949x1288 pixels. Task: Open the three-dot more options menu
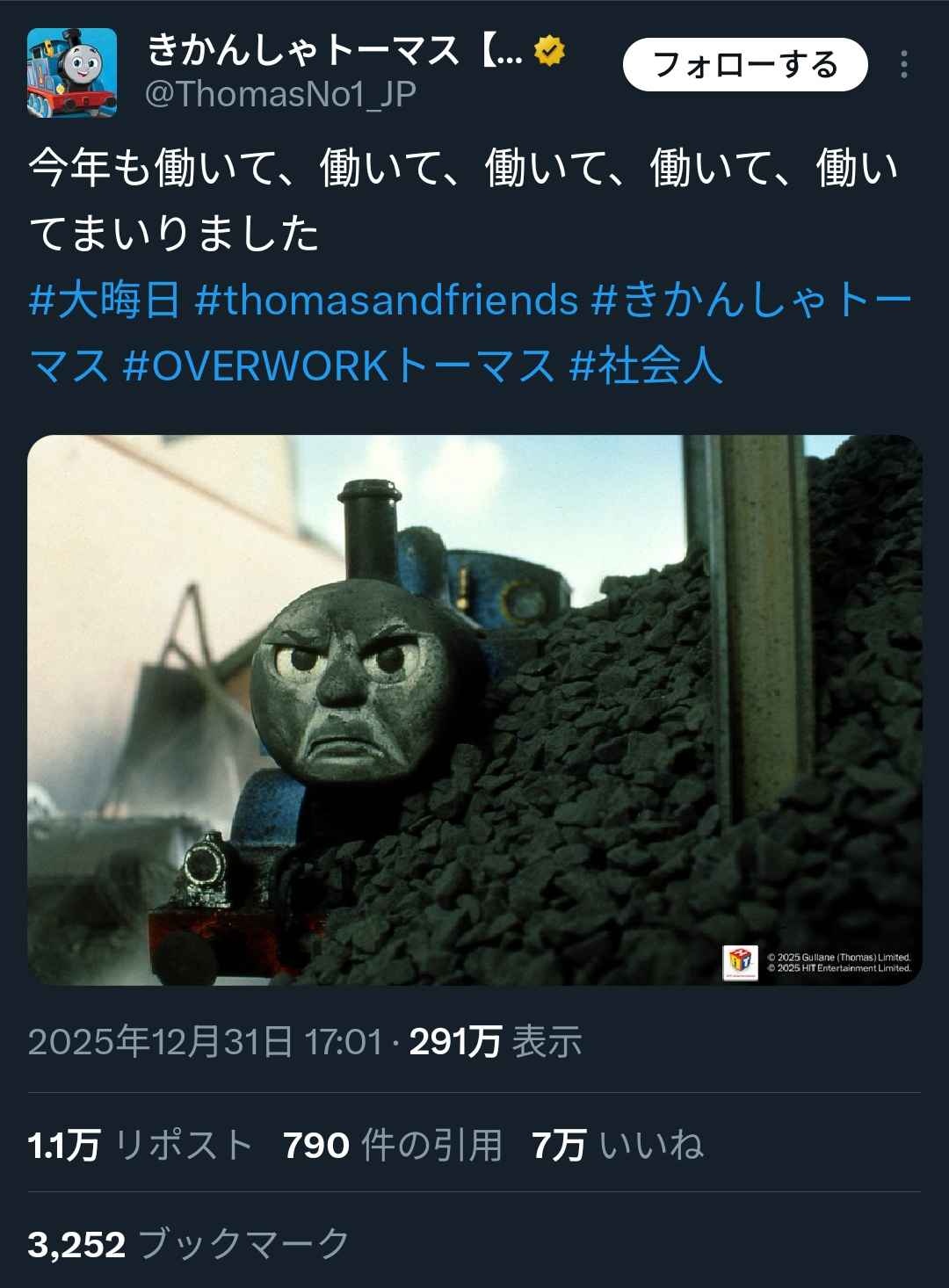tap(904, 65)
